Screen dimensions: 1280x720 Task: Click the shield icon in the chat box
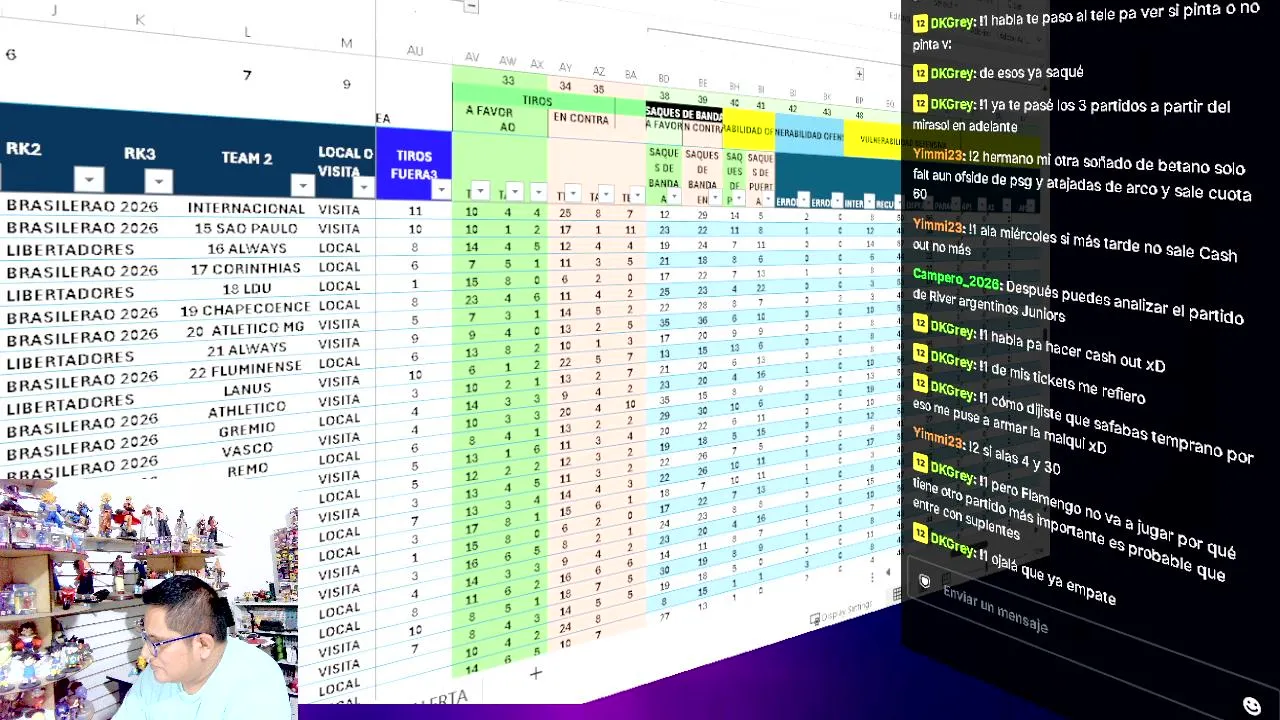pyautogui.click(x=925, y=581)
